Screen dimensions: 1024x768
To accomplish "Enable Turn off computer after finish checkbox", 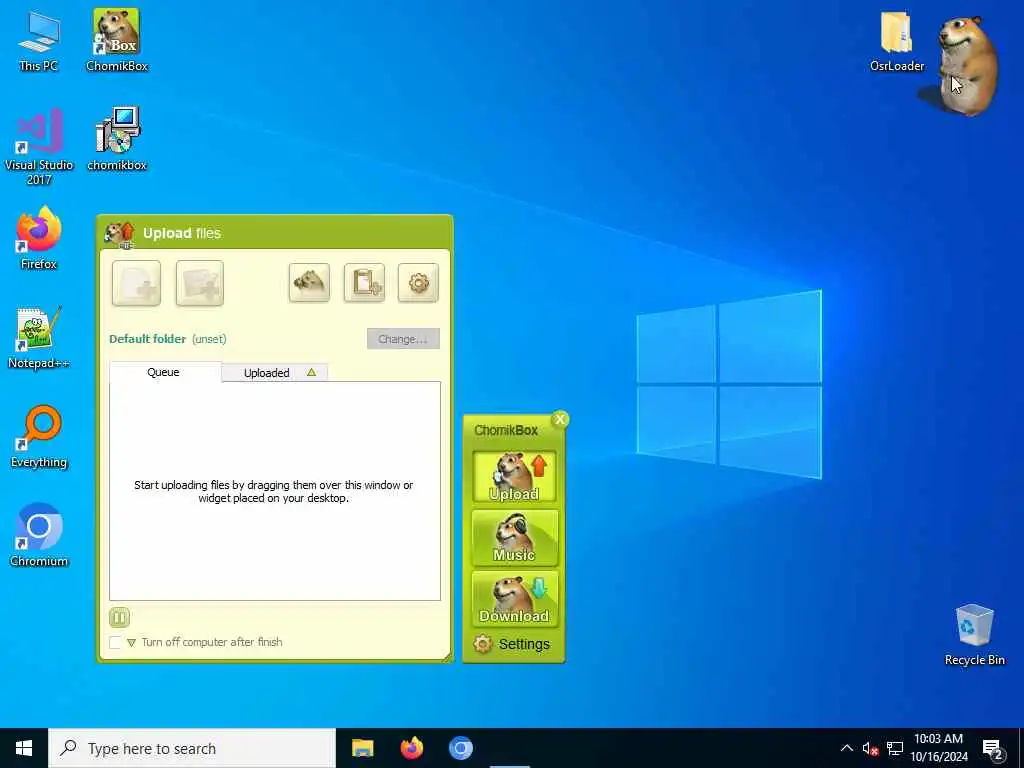I will point(115,643).
